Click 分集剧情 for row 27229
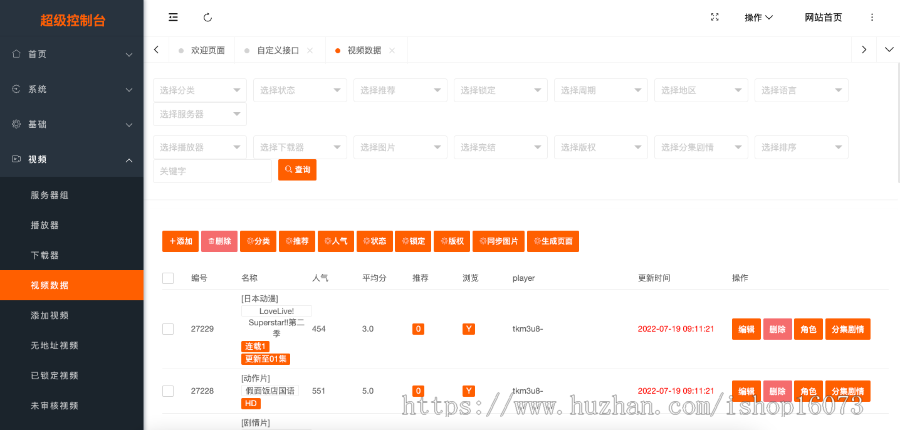The width and height of the screenshot is (900, 430). point(848,330)
